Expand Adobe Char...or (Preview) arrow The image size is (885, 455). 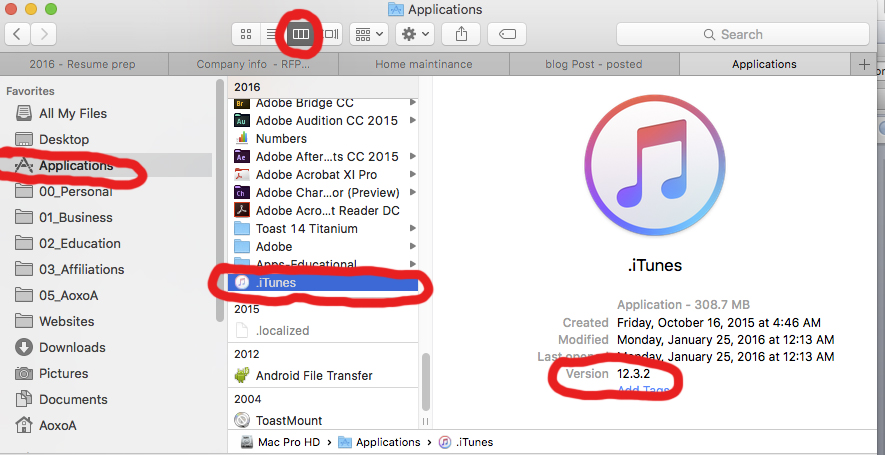pos(413,193)
